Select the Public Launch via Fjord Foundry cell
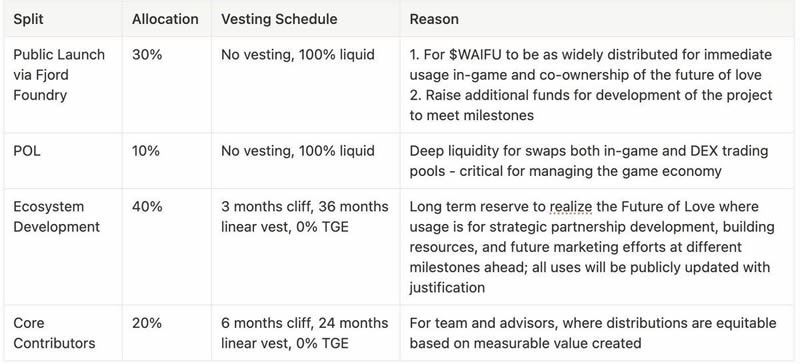 (x=63, y=85)
